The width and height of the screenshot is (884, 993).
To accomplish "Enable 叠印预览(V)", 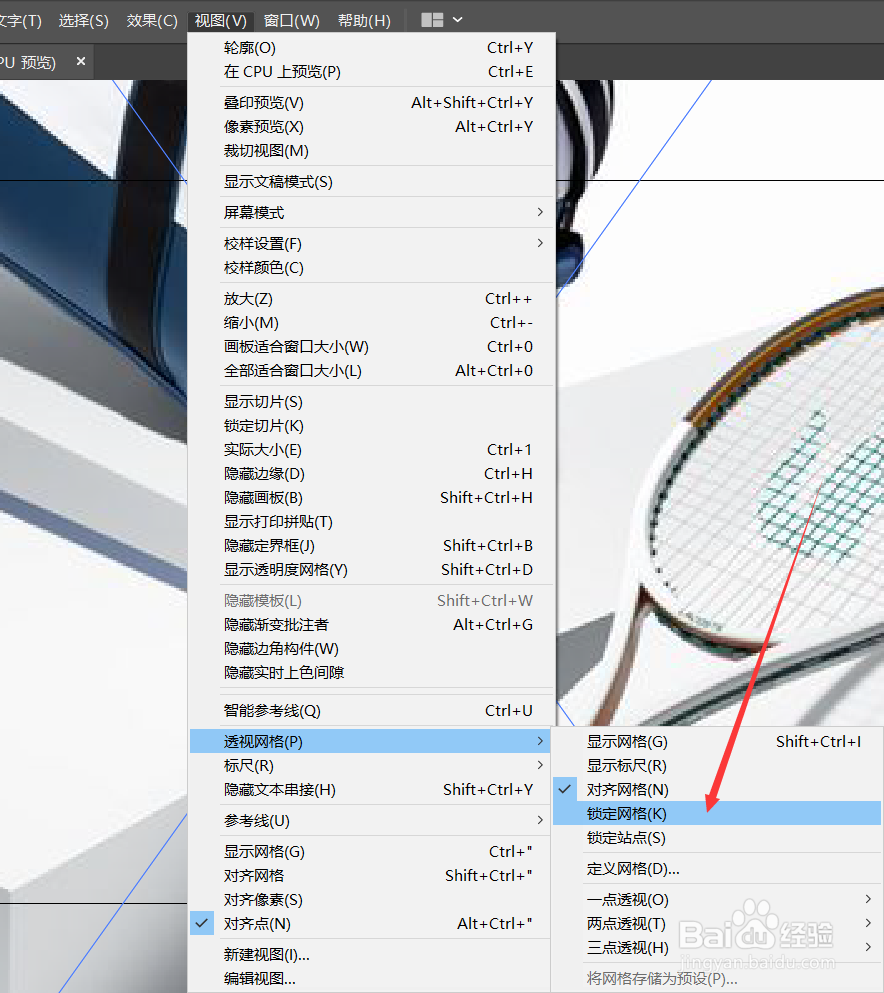I will [x=372, y=103].
